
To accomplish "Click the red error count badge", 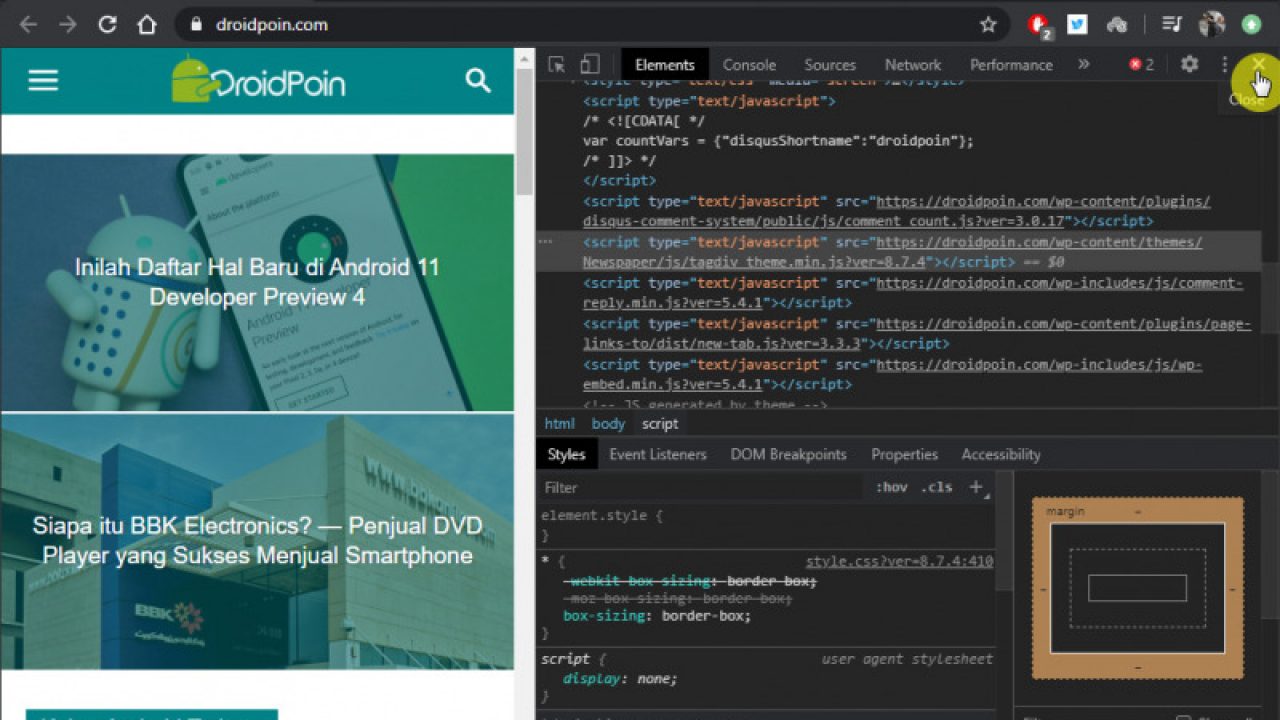I will click(x=1142, y=64).
